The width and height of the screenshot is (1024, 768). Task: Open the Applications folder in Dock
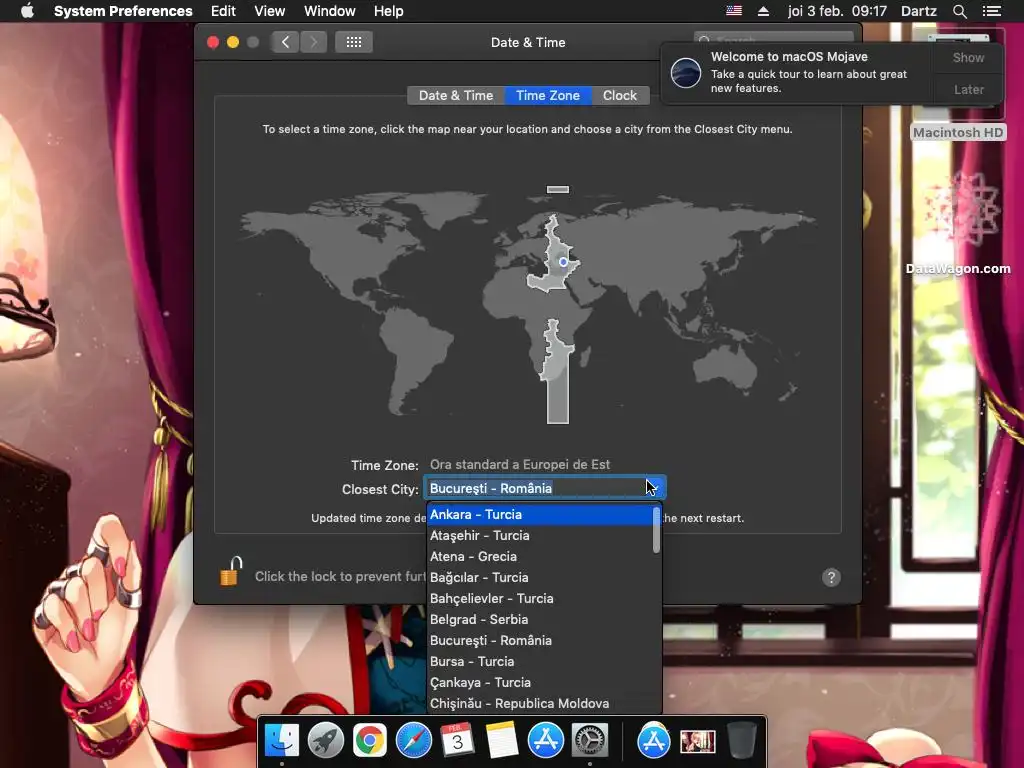(653, 741)
